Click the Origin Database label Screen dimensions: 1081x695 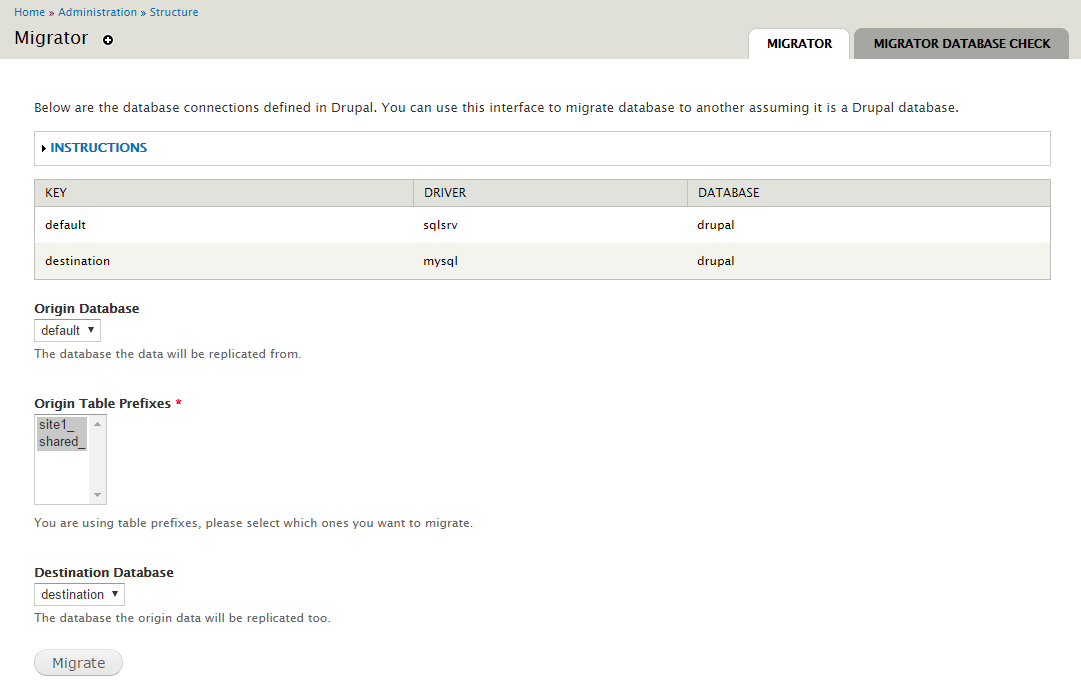(x=87, y=308)
